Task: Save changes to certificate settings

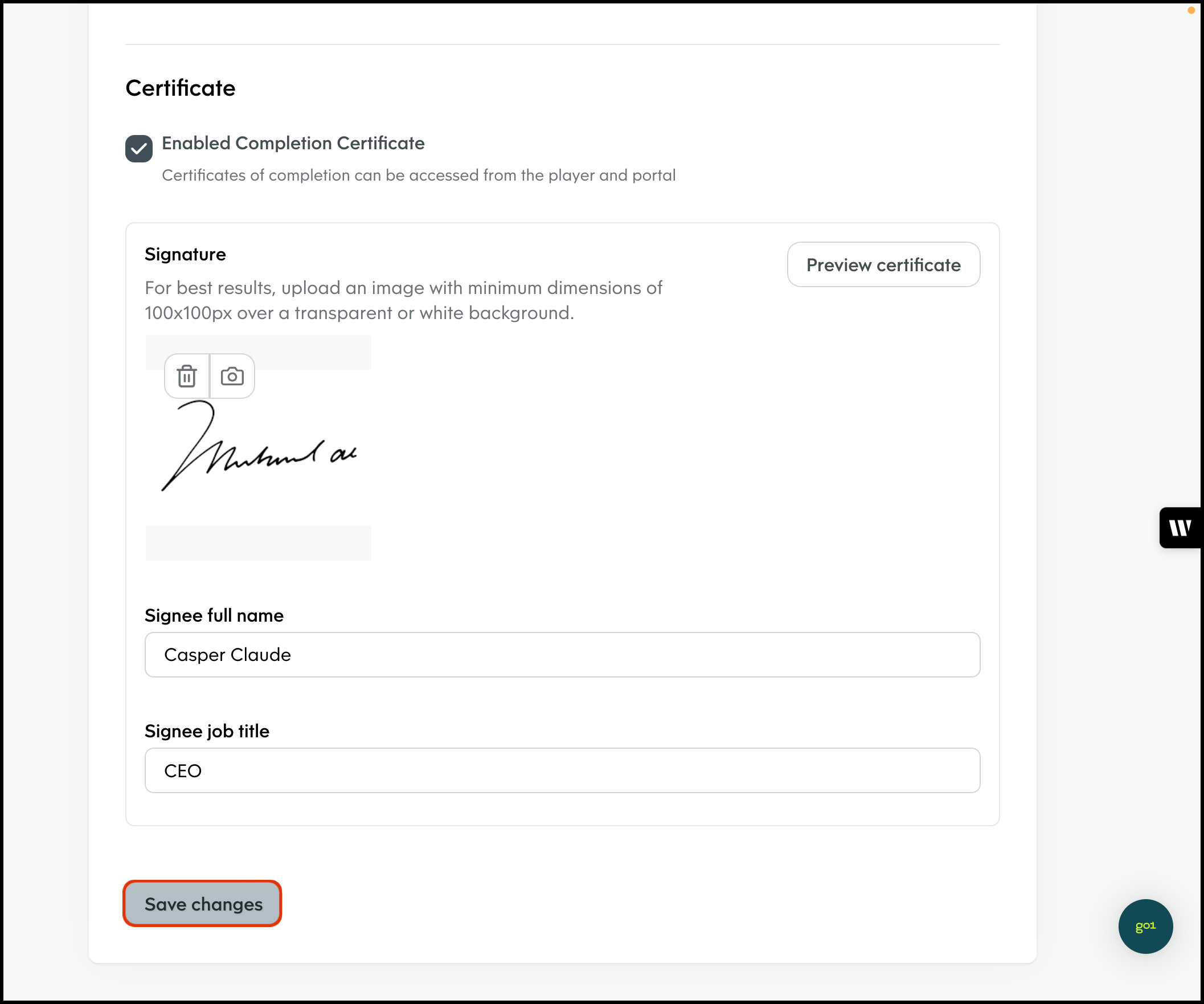Action: (x=202, y=904)
